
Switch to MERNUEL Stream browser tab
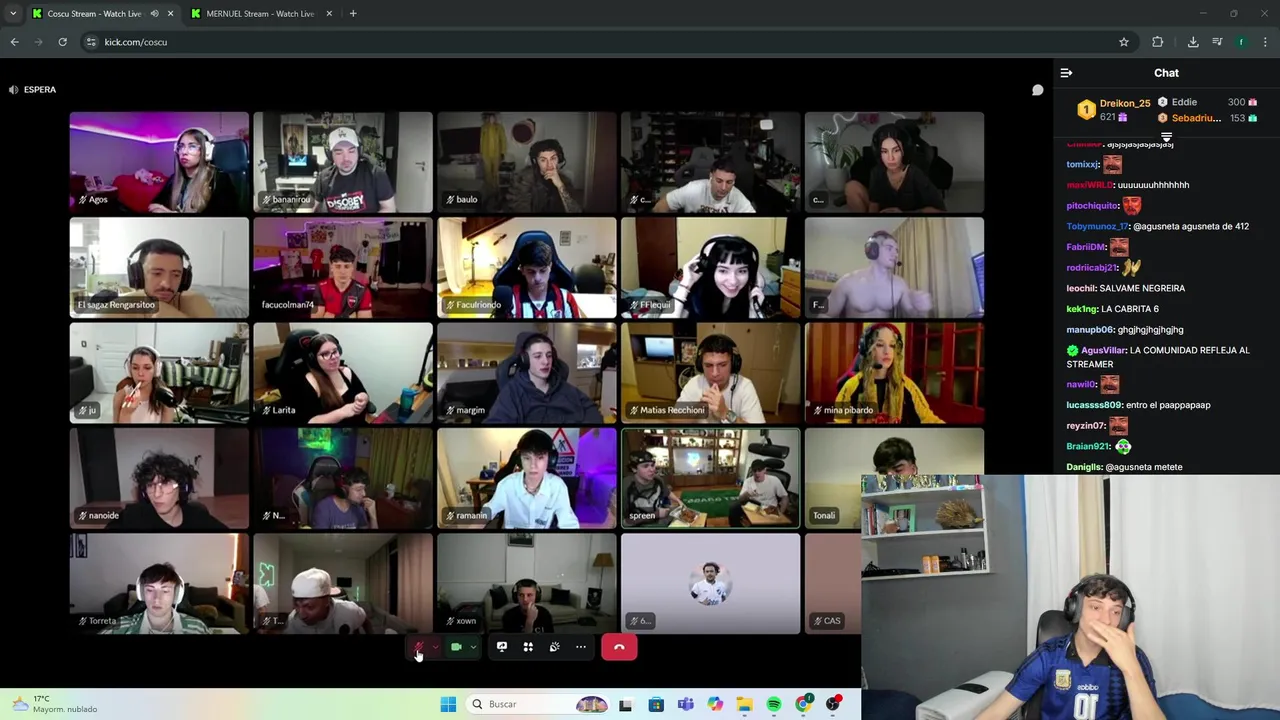coord(260,14)
